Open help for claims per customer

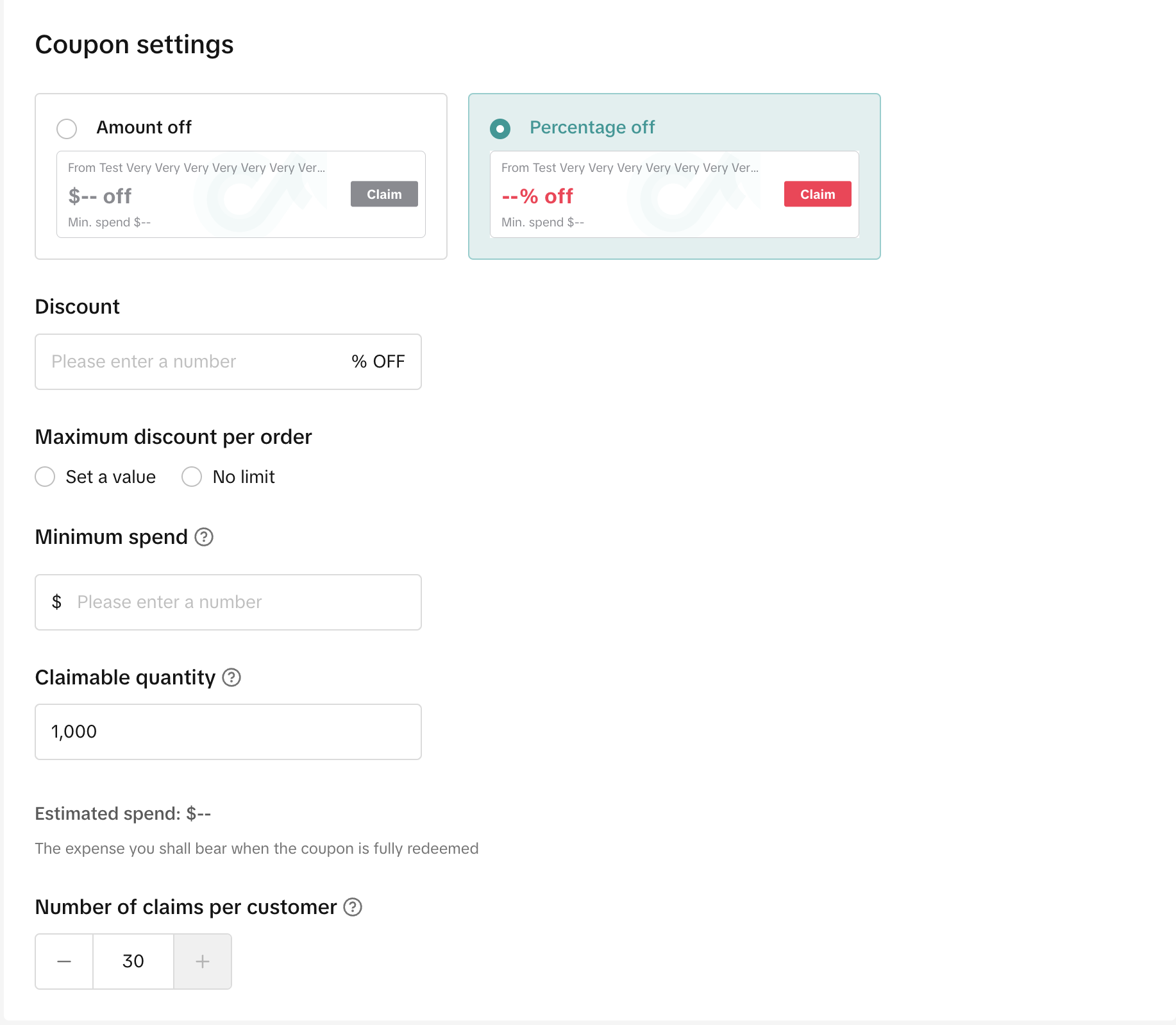353,907
